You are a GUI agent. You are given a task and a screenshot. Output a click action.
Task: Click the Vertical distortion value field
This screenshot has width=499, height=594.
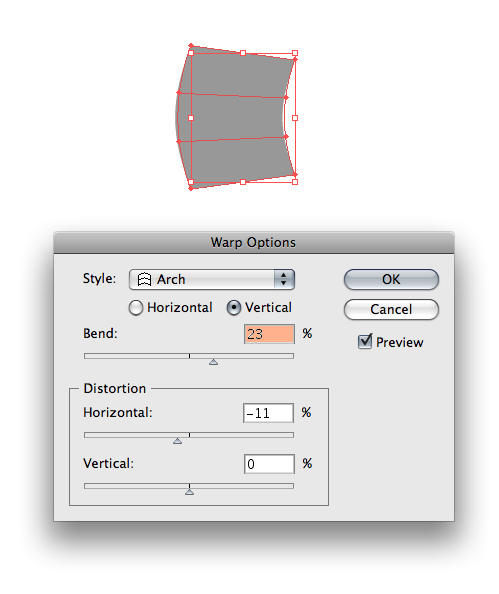point(269,464)
